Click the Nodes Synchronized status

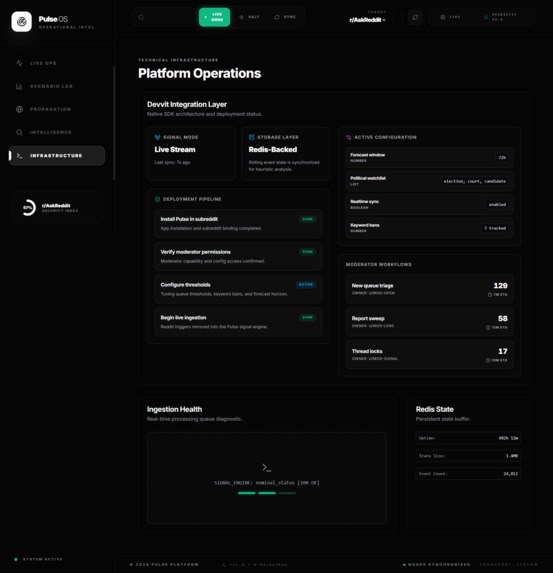click(x=437, y=565)
